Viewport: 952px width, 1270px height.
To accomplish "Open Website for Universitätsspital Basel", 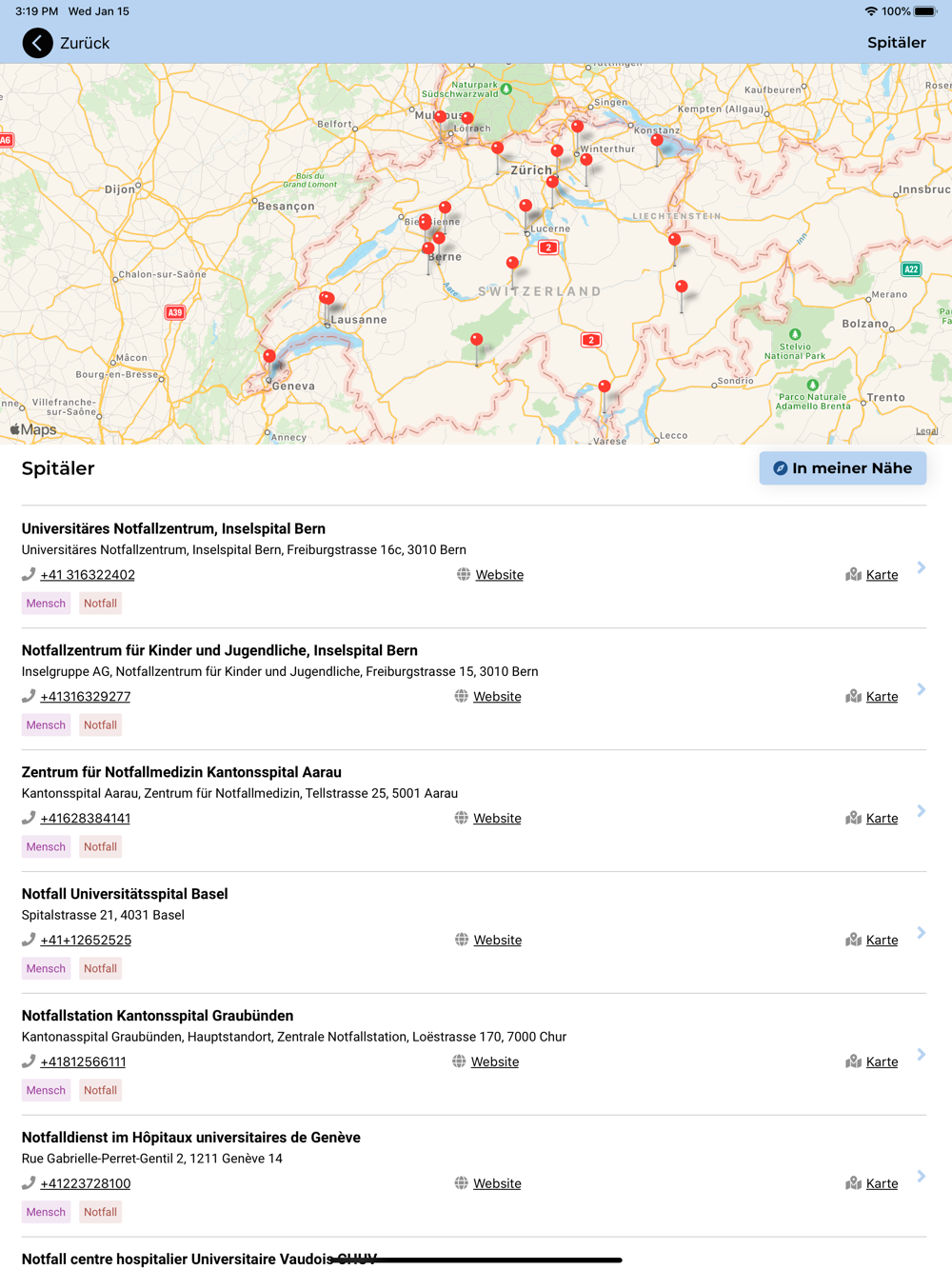I will [498, 941].
